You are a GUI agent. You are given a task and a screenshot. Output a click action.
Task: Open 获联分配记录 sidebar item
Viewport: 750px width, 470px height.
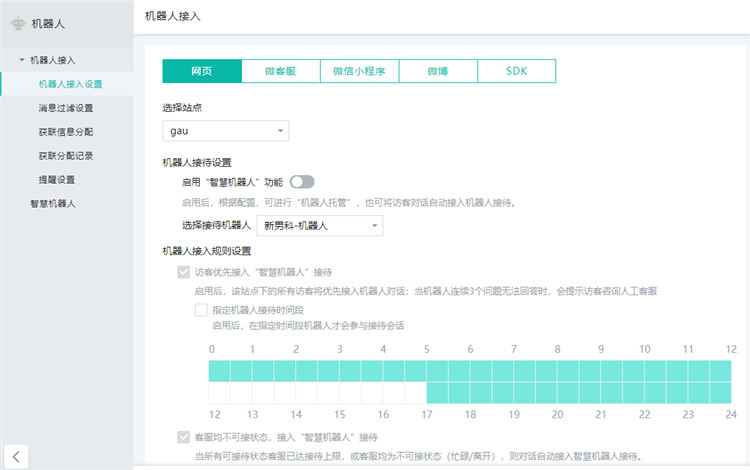tap(65, 156)
